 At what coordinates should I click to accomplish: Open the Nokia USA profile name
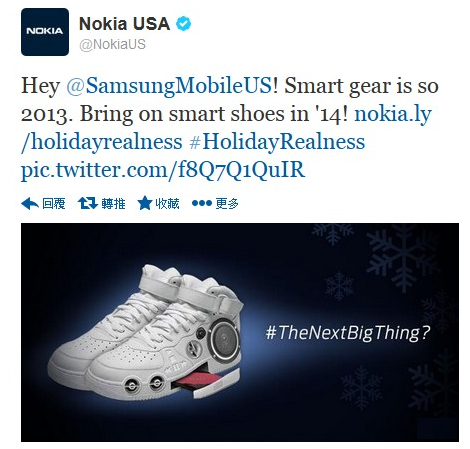(x=125, y=24)
